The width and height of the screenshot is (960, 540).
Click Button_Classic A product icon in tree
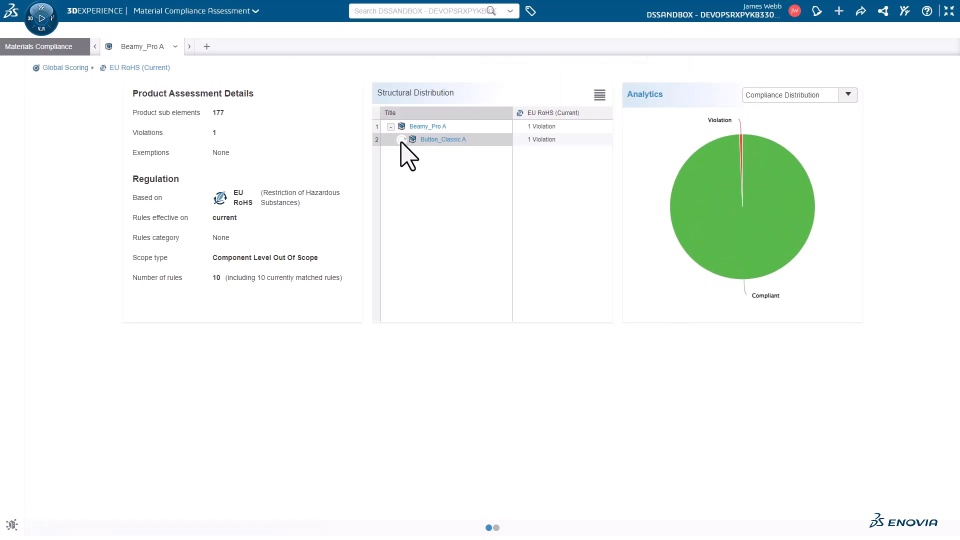(x=413, y=140)
